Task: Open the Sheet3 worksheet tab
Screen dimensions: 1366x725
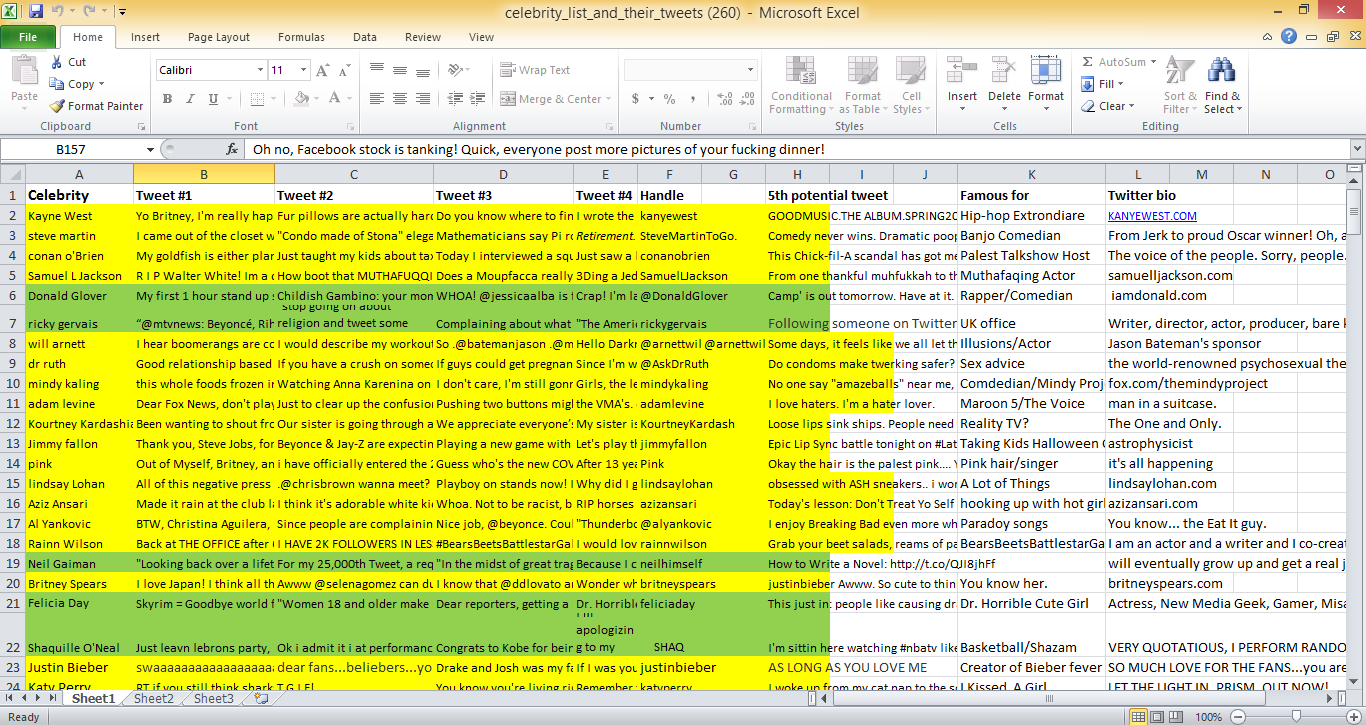Action: (x=213, y=699)
